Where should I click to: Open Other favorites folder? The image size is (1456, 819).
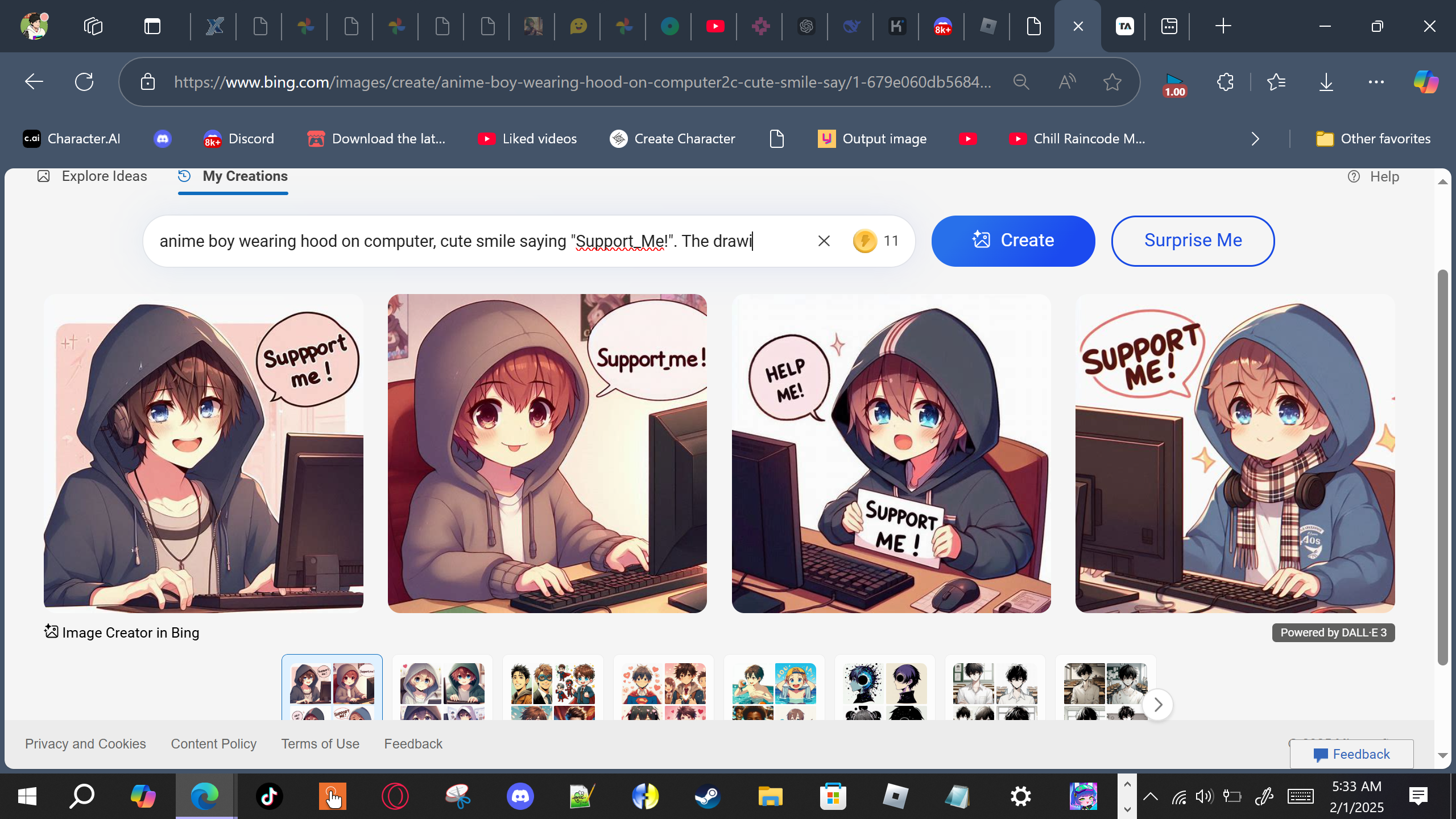click(1373, 139)
